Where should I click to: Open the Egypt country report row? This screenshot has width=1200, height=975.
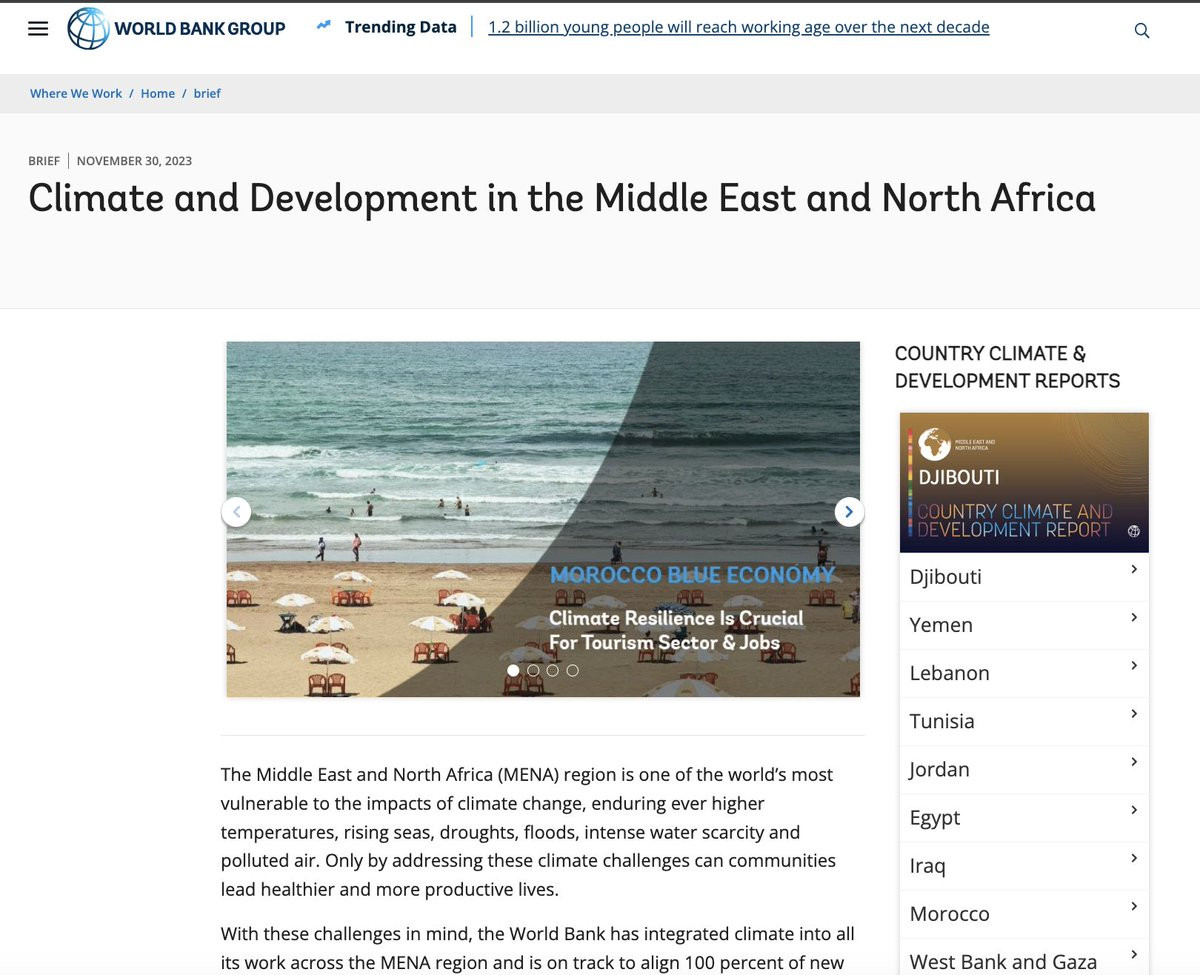pos(1024,817)
